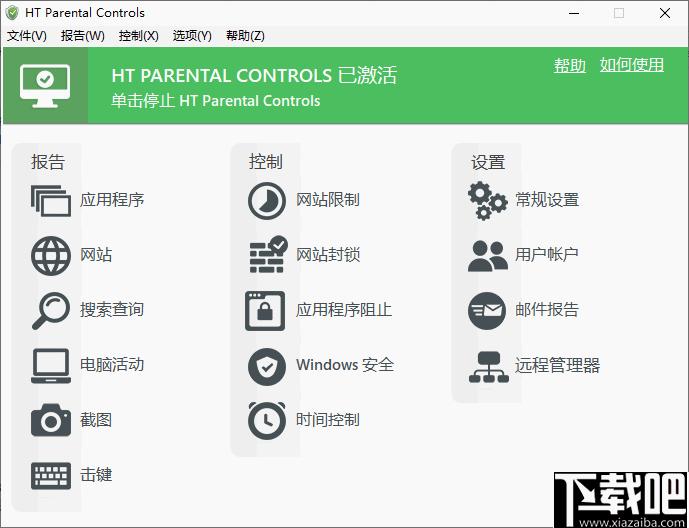Click the firewall icon for 网站封锁

click(268, 255)
